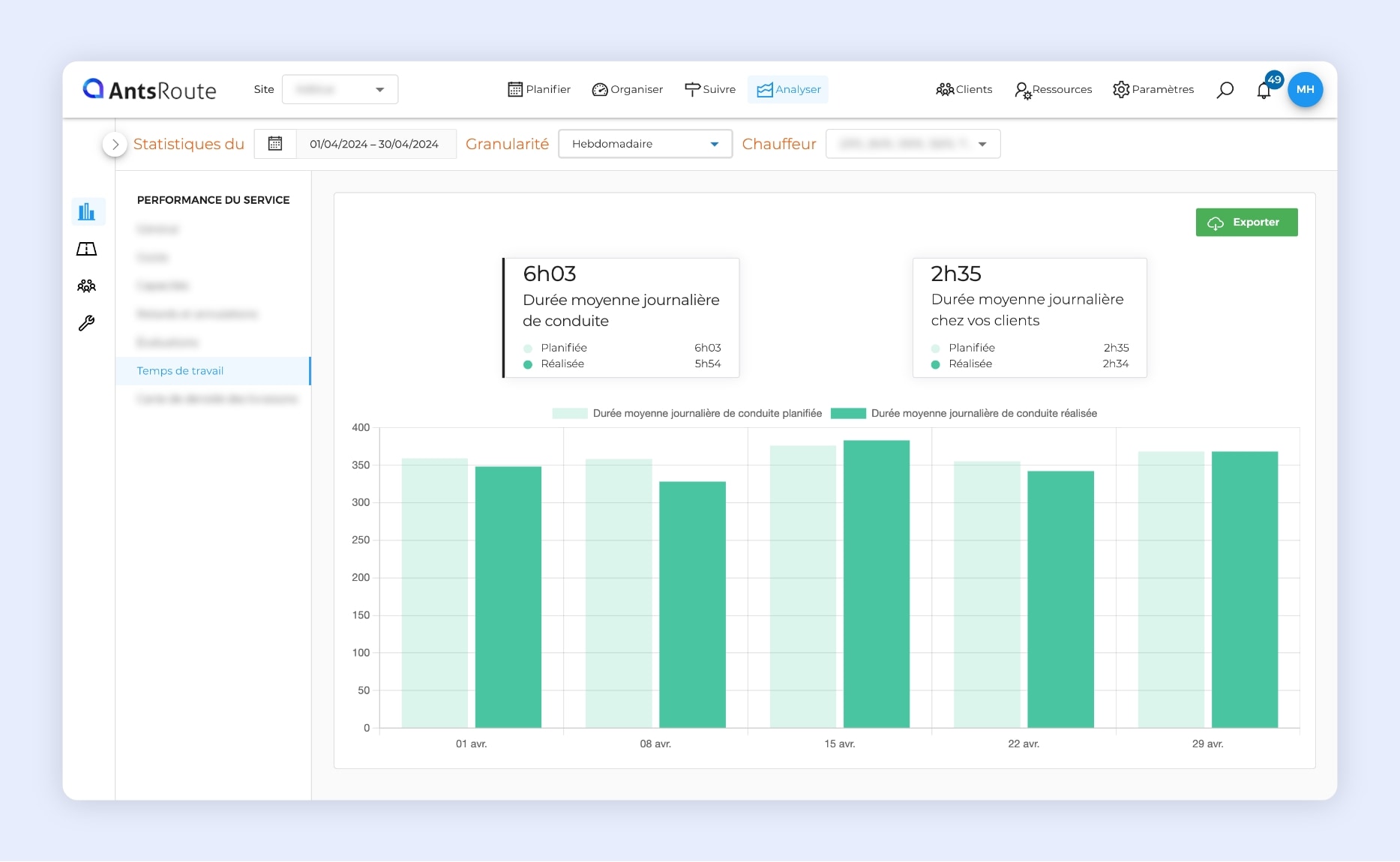Open Temps de travail in sidebar
Viewport: 1400px width, 862px height.
[180, 371]
